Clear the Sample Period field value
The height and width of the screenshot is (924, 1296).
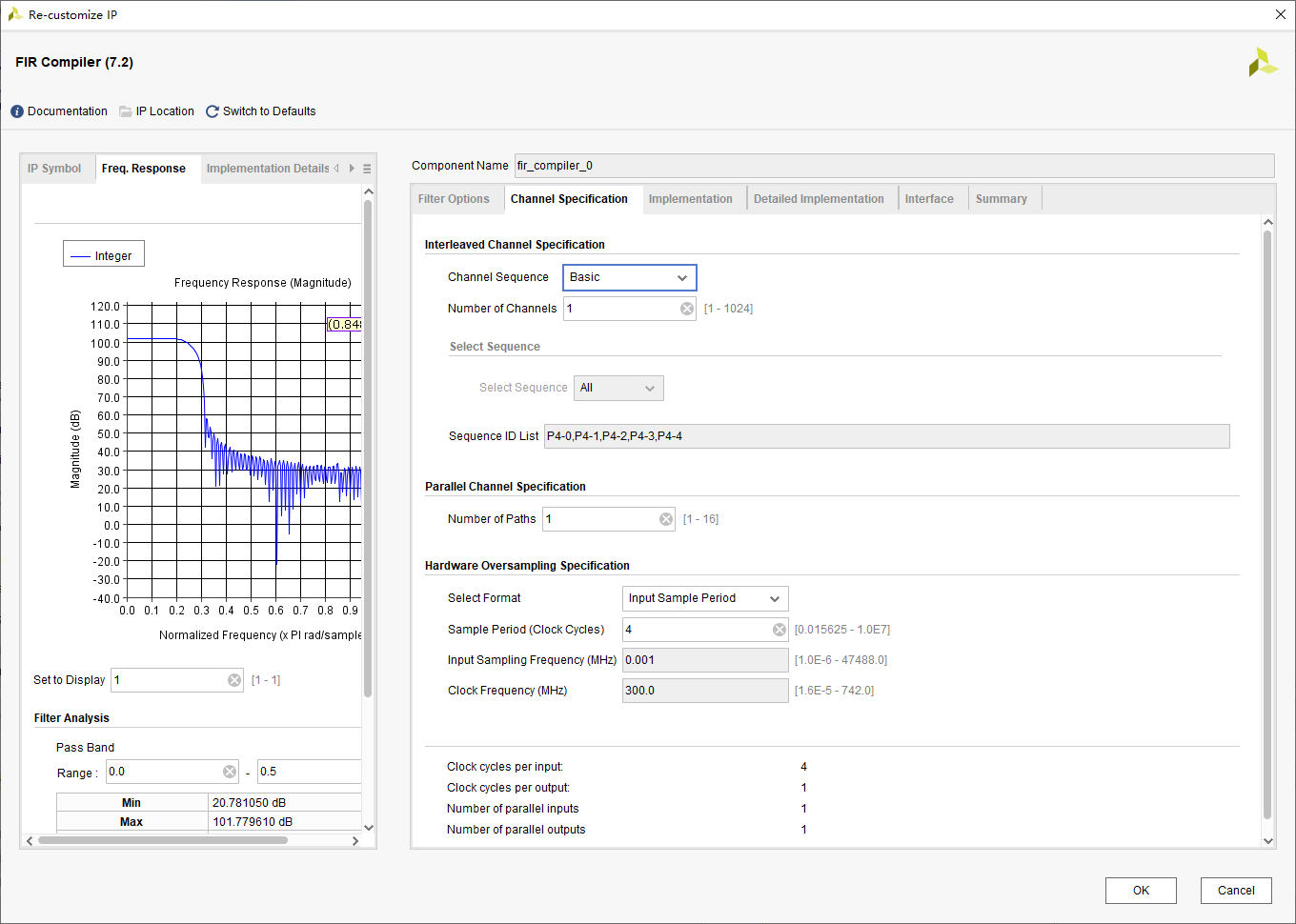(780, 630)
